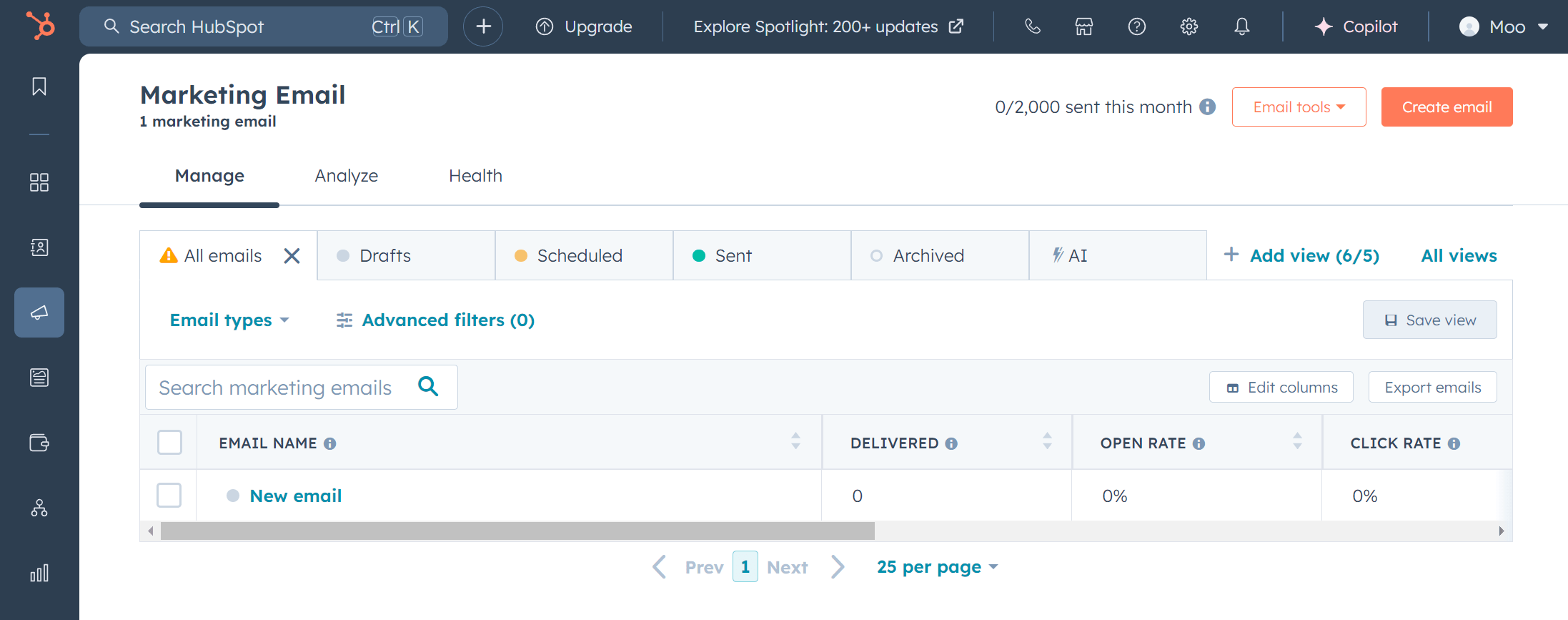Click the info icon next to DELIVERED
The width and height of the screenshot is (1568, 620).
pos(951,443)
